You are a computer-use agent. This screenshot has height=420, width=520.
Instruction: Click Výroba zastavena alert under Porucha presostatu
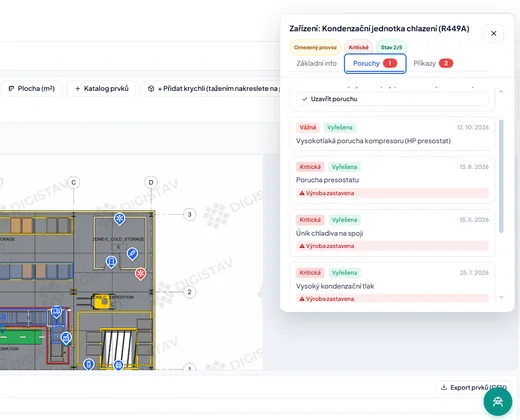tap(392, 193)
